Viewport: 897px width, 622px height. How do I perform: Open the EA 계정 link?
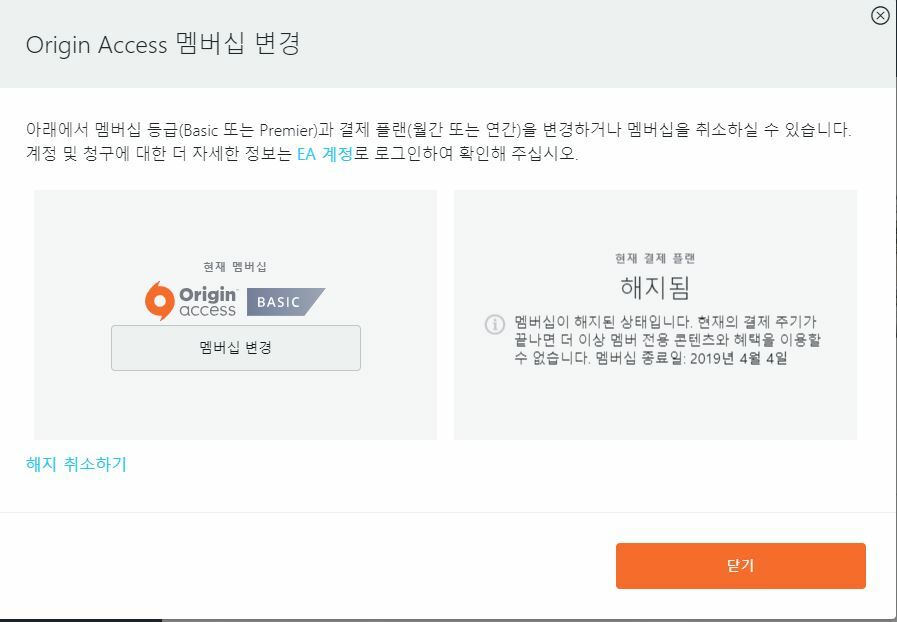tap(325, 154)
